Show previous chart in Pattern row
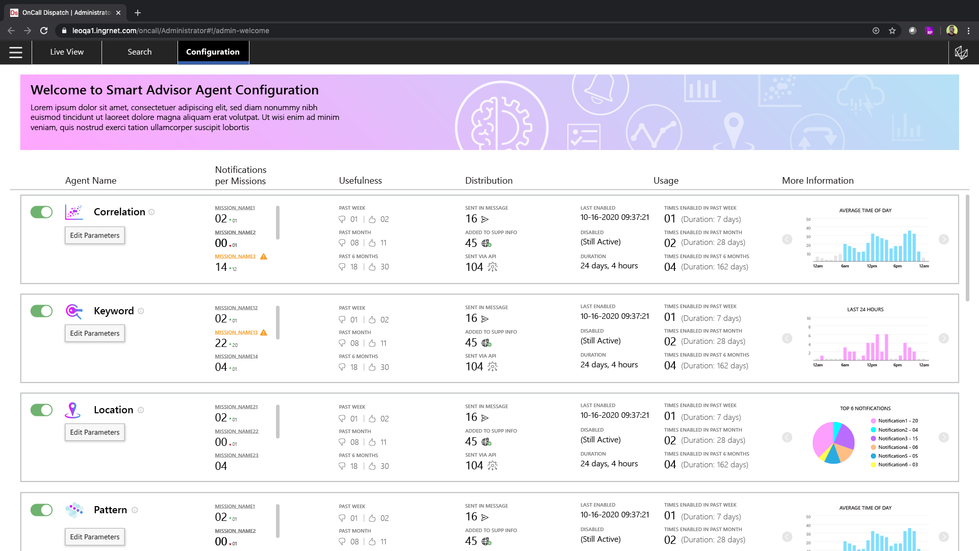979x551 pixels. pyautogui.click(x=787, y=537)
